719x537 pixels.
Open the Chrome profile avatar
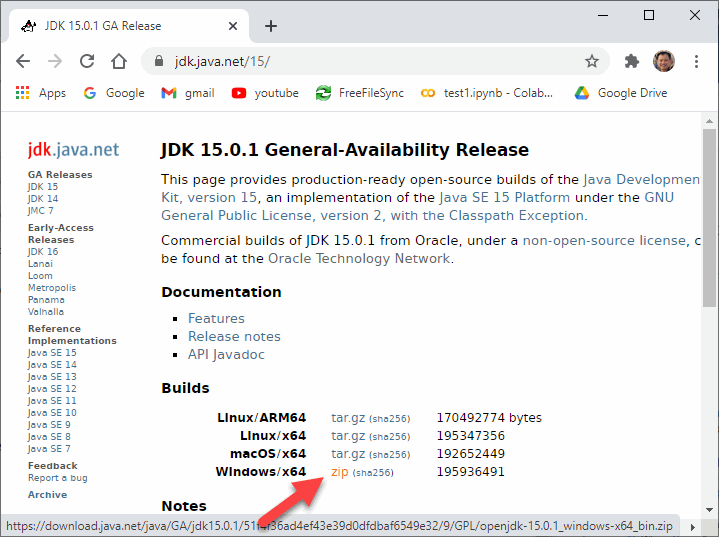click(664, 61)
